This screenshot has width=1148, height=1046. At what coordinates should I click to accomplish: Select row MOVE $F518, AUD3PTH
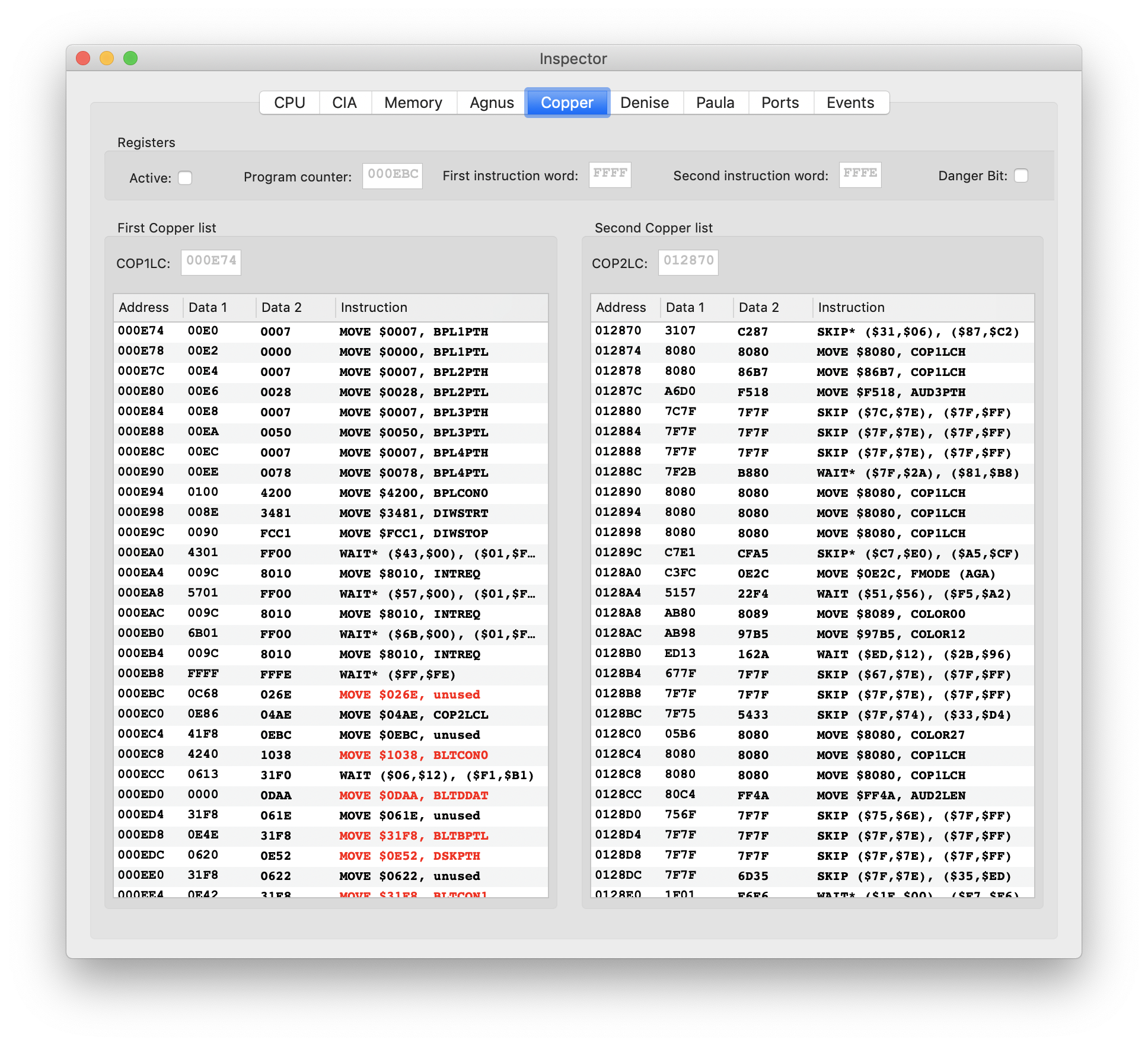pos(812,392)
